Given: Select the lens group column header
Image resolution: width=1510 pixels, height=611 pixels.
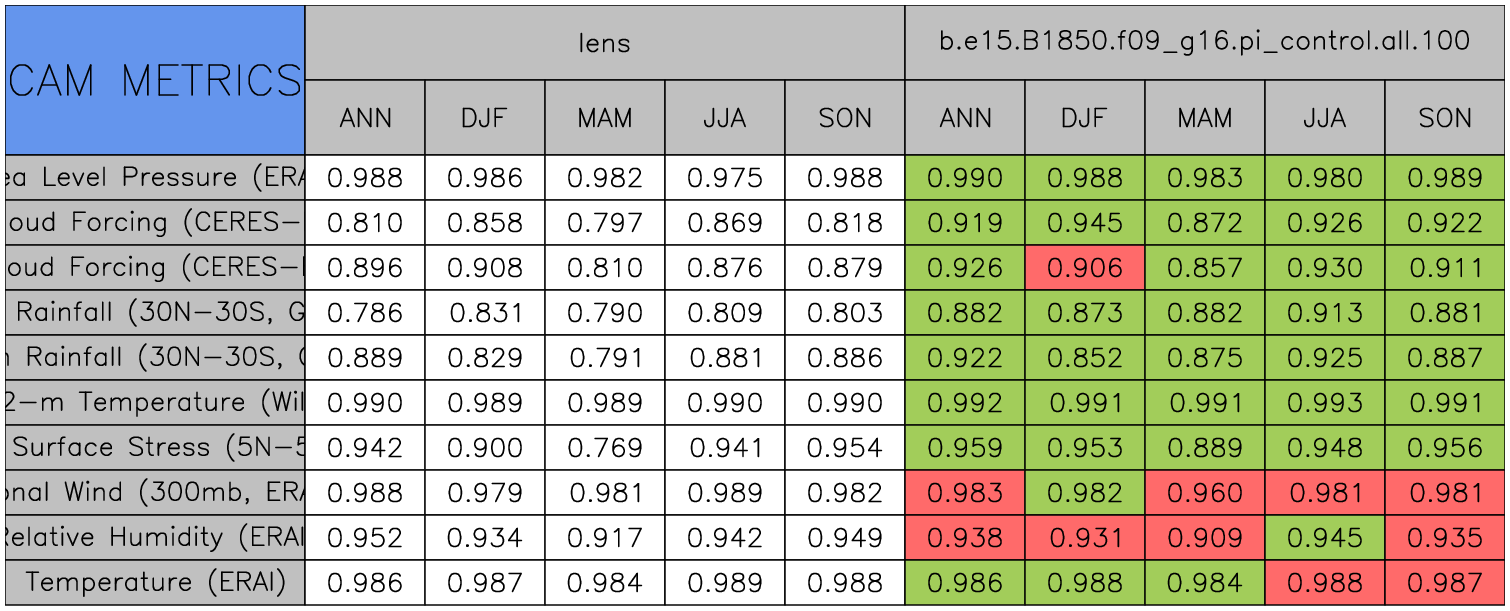Looking at the screenshot, I should (x=604, y=43).
